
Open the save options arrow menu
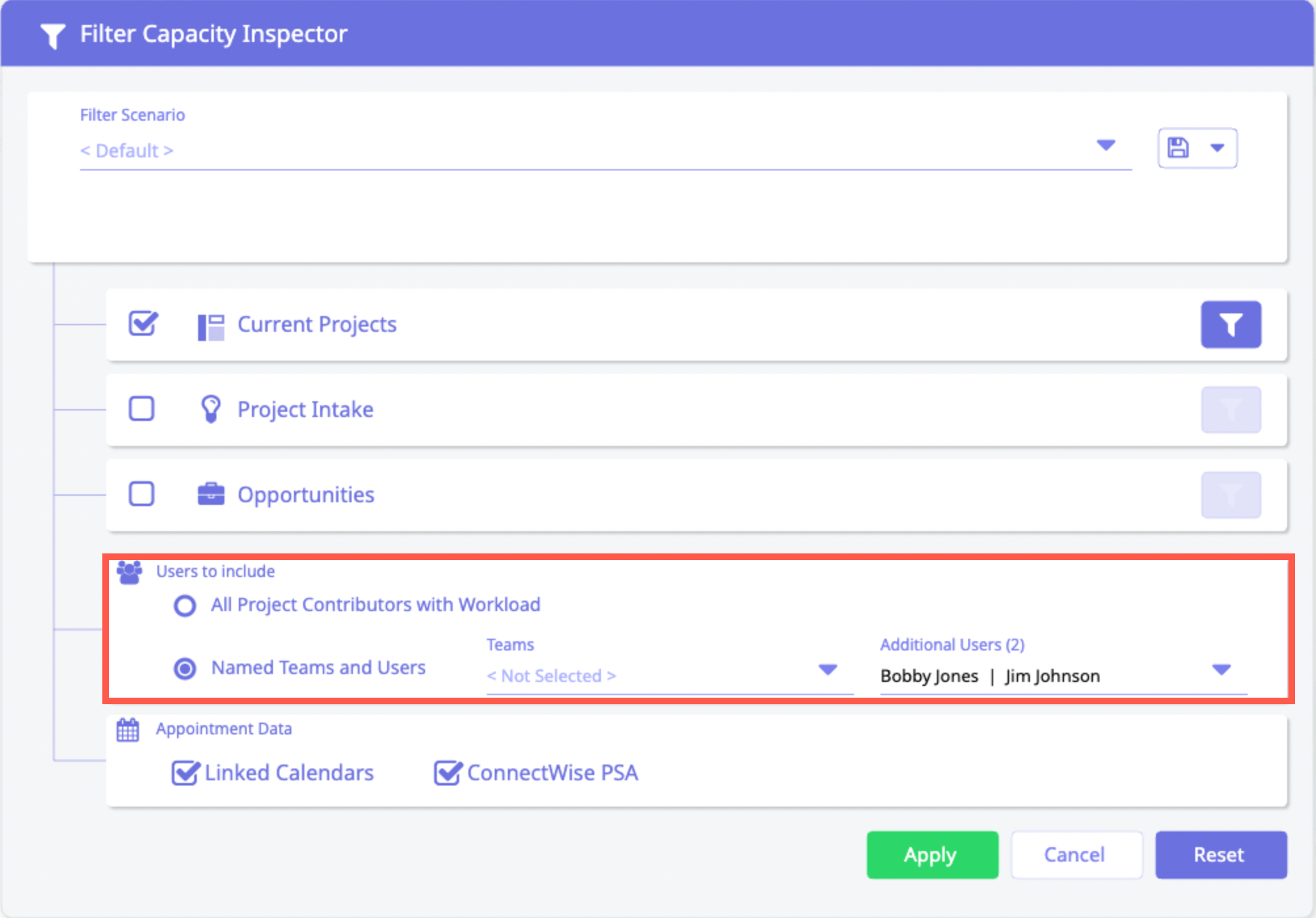[1218, 148]
